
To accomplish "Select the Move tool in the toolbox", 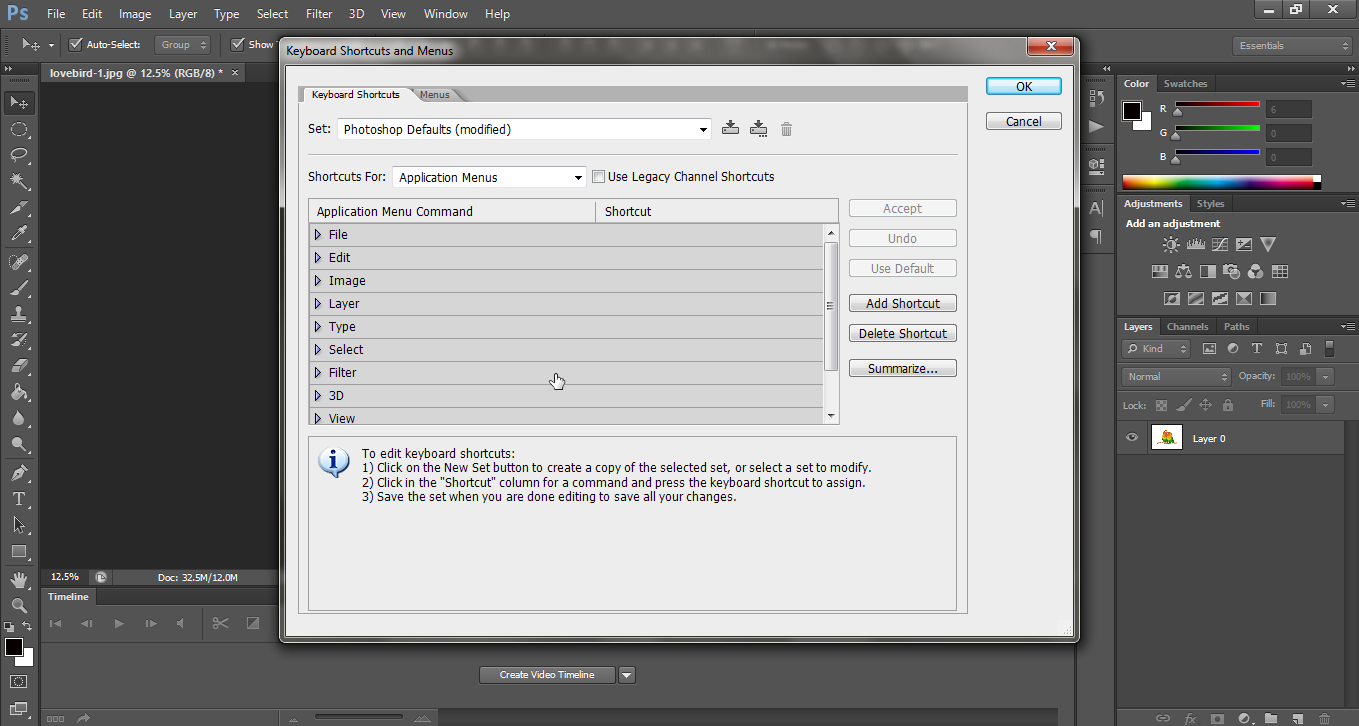I will click(x=19, y=102).
